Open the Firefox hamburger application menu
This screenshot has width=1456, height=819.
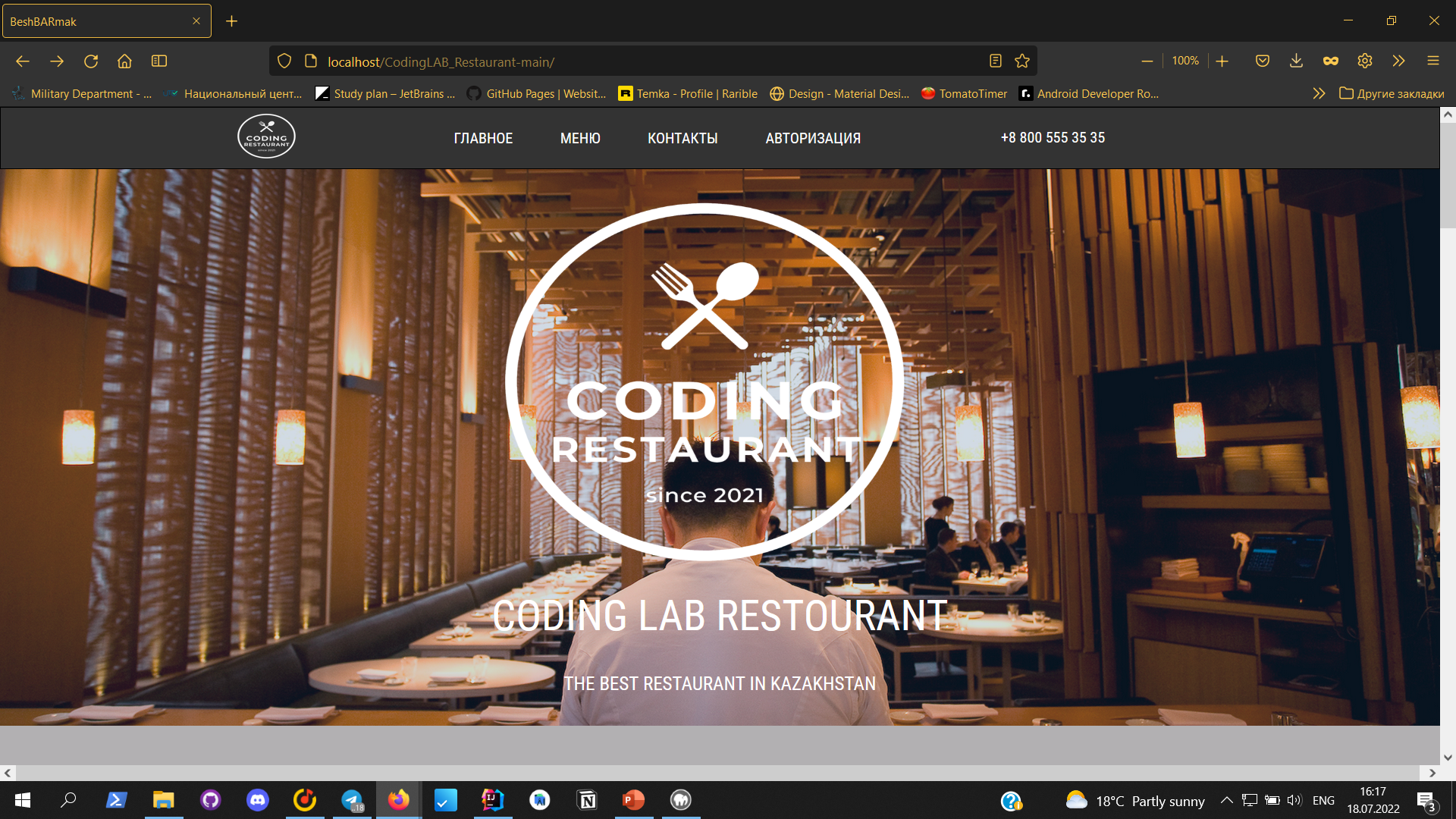point(1433,61)
